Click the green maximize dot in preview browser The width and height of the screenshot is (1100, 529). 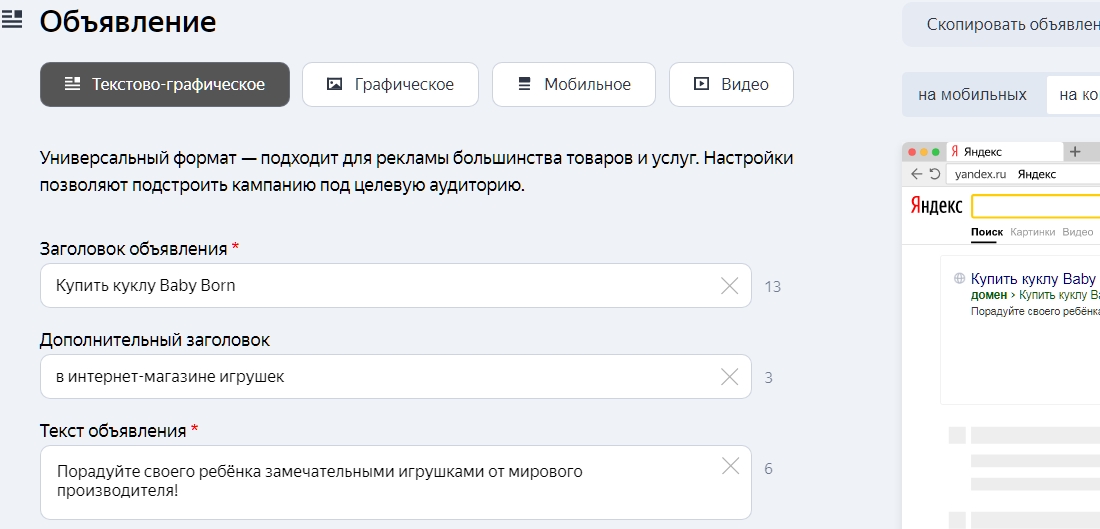click(x=935, y=152)
